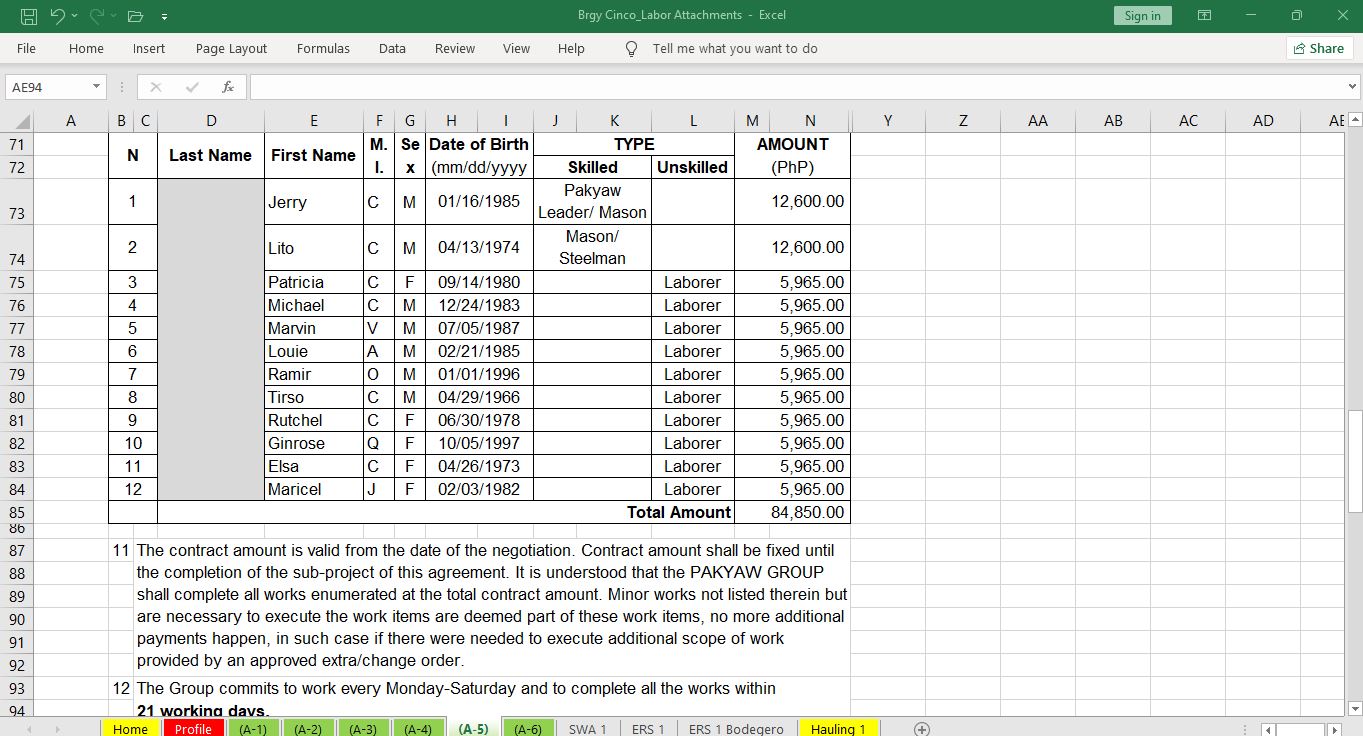1363x736 pixels.
Task: Switch to the View ribbon tab
Action: 516,48
